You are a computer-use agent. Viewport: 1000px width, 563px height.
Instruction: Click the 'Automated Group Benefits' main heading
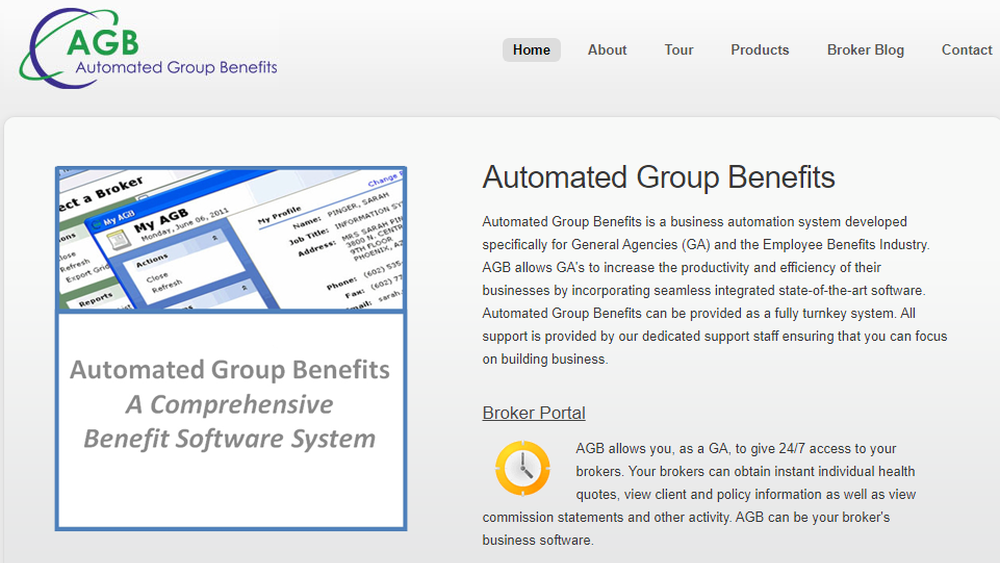[x=658, y=177]
